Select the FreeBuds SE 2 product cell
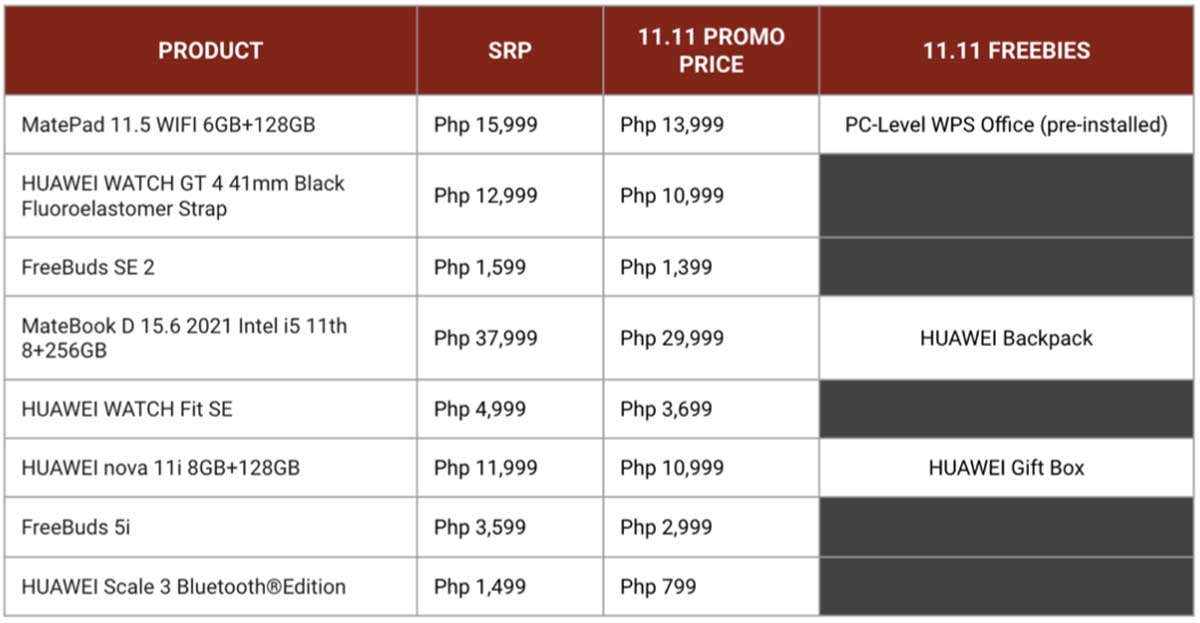Screen dimensions: 1200x623 click(x=210, y=267)
